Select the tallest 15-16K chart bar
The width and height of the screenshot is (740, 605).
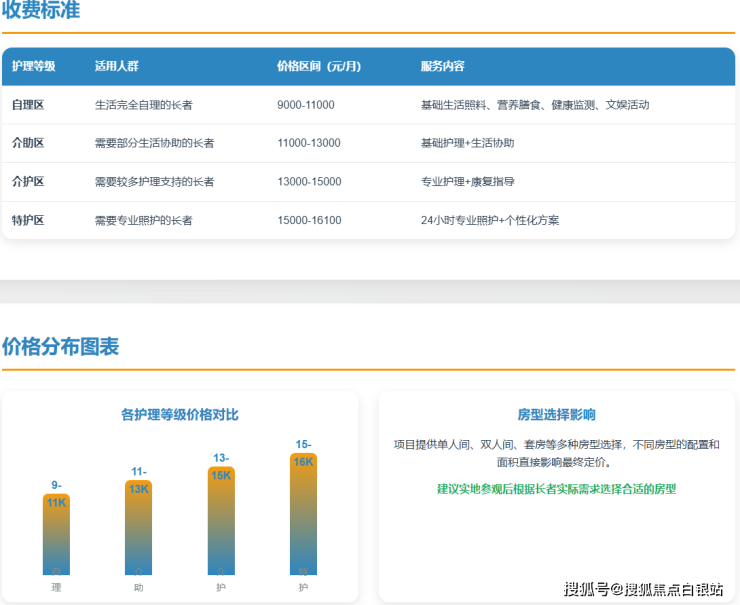tap(303, 514)
